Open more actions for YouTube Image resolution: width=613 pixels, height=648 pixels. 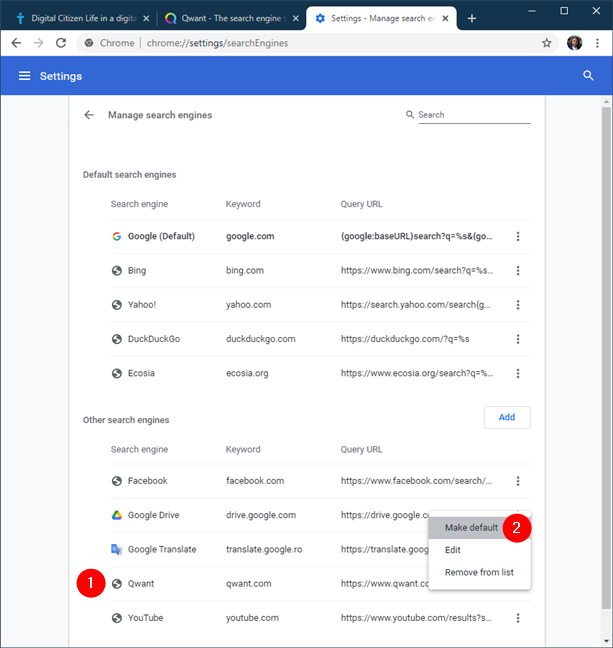point(518,618)
